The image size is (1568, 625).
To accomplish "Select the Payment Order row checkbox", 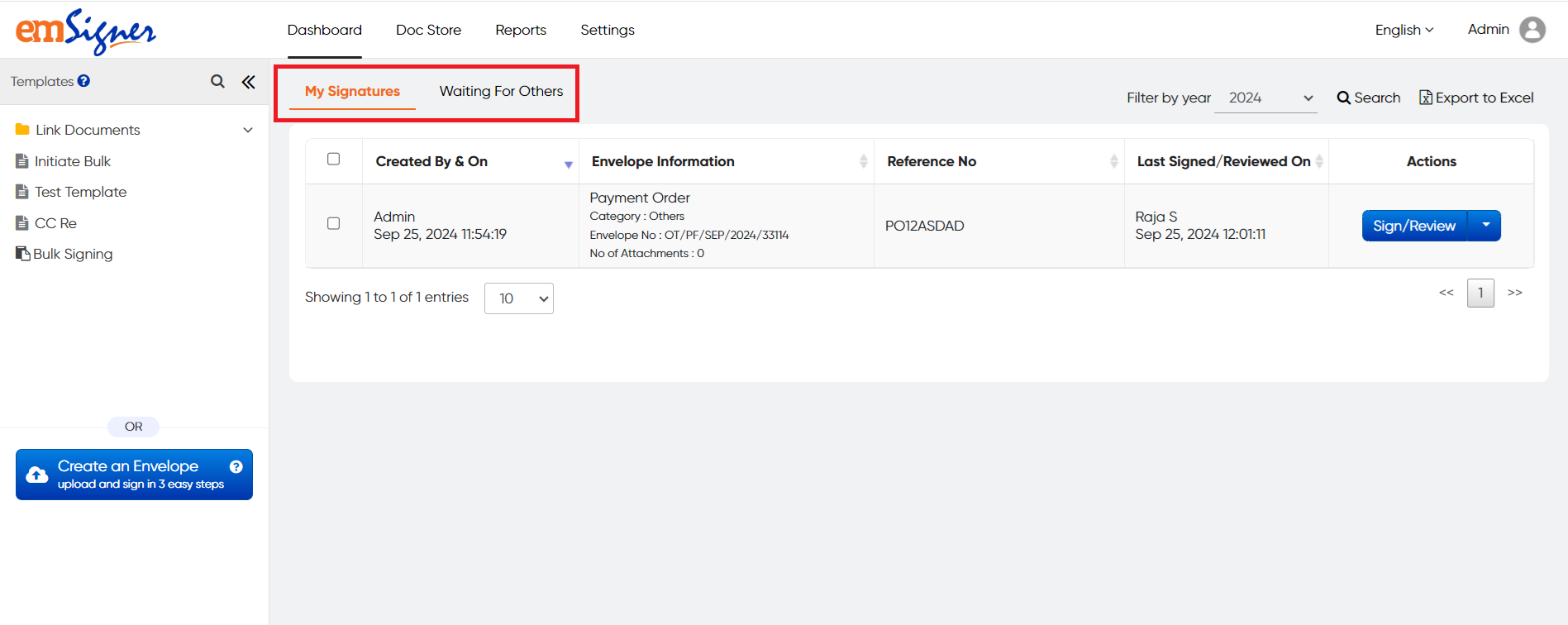I will click(334, 223).
